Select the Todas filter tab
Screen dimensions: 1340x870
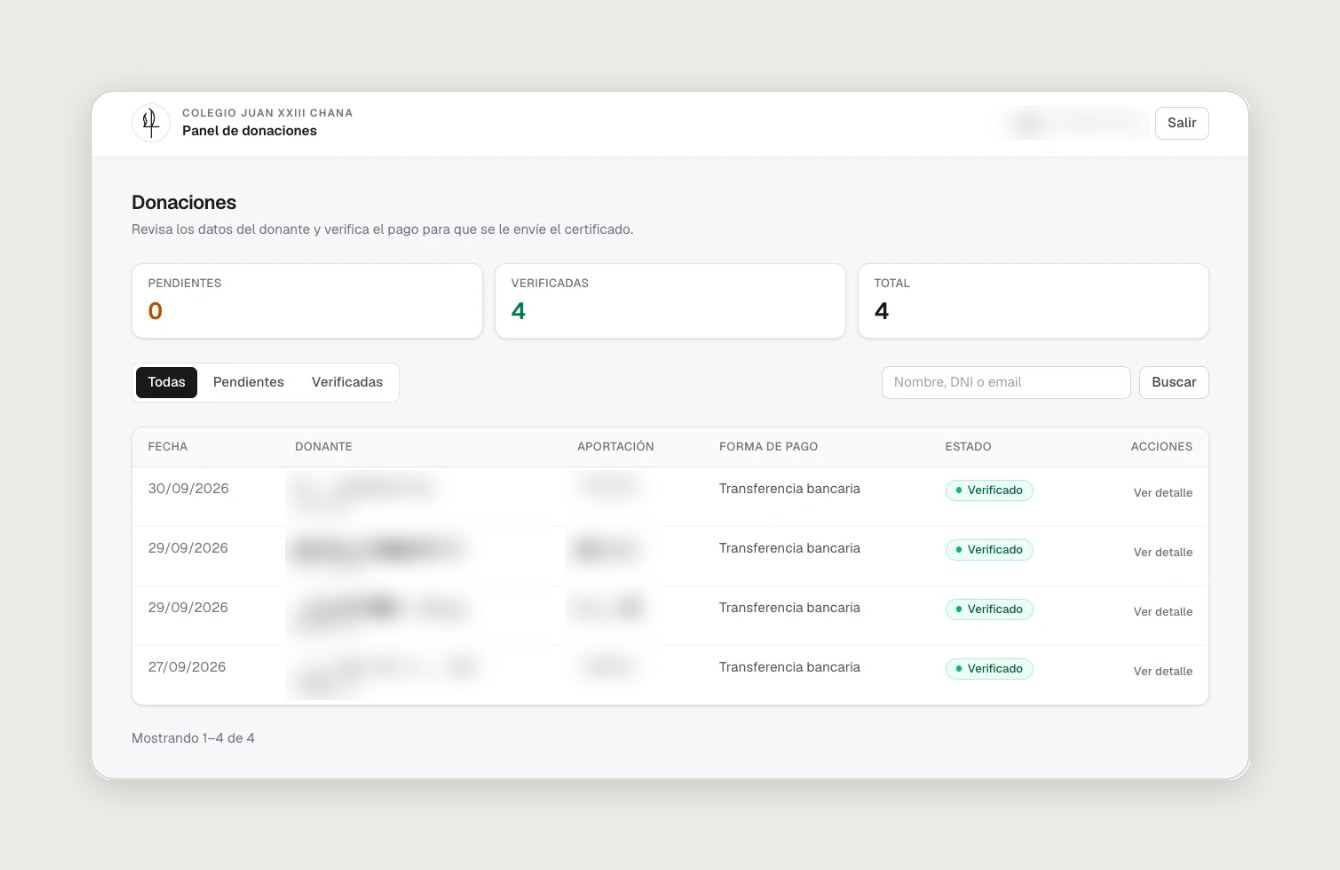(x=167, y=382)
